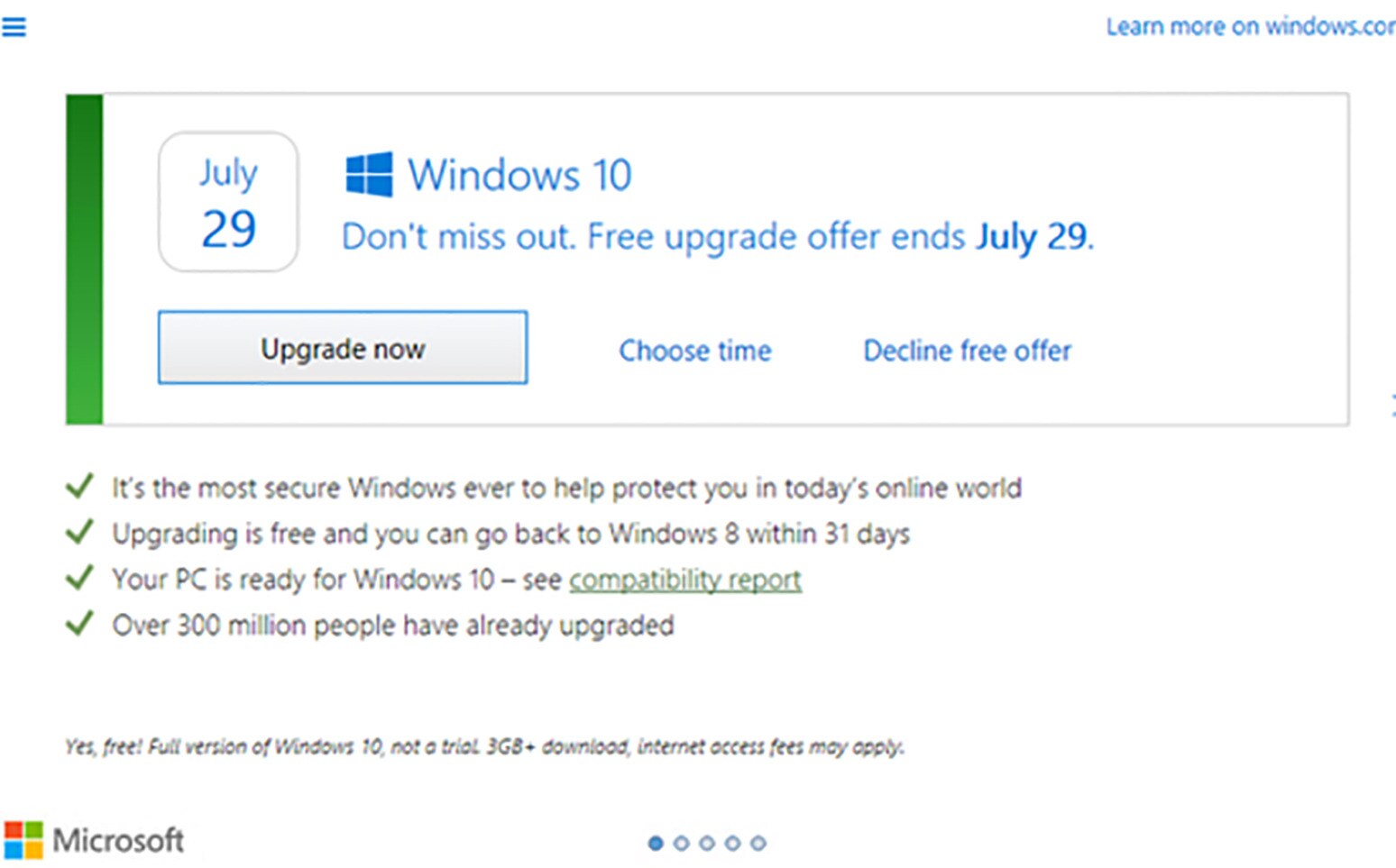This screenshot has width=1396, height=868.
Task: Click the July 29 calendar badge
Action: click(228, 202)
